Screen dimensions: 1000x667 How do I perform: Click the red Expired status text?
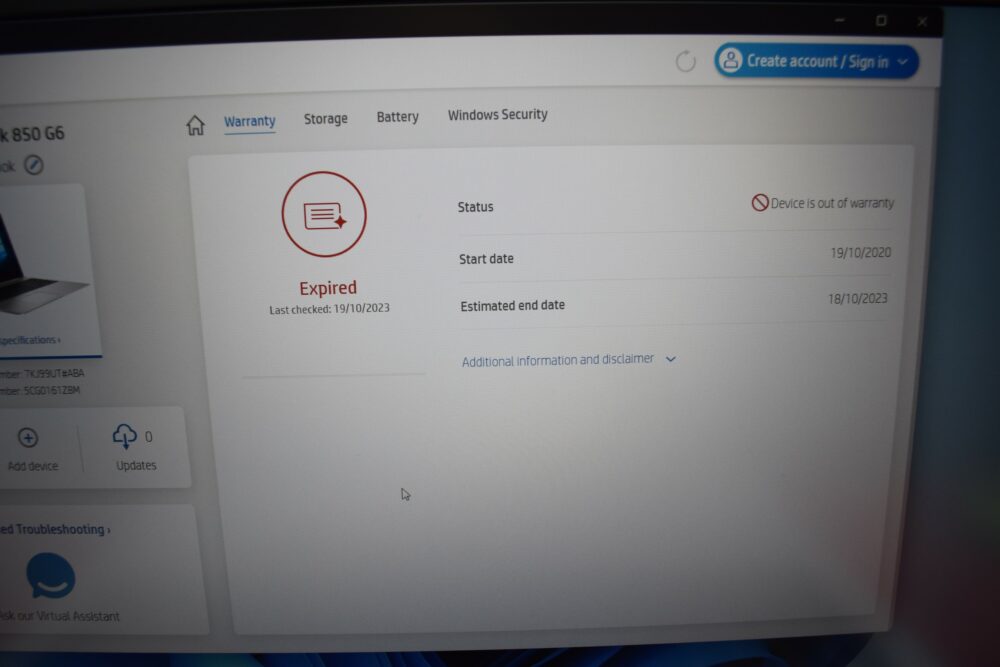tap(328, 288)
